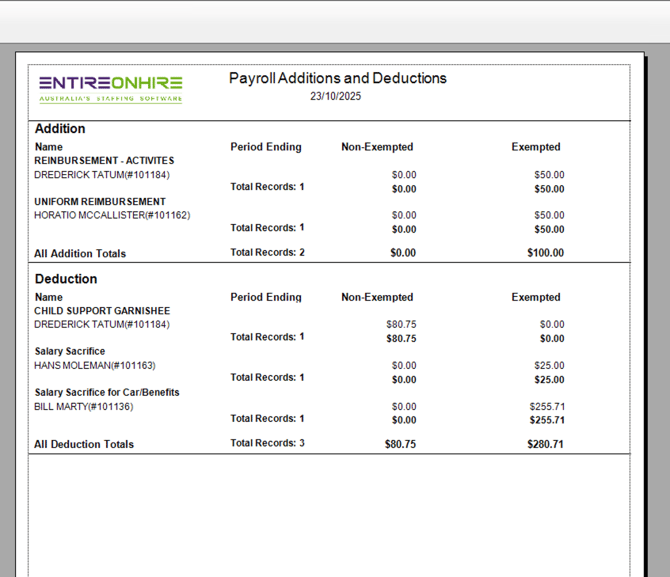Select employee HANS MOLEMAN(#101163)
The height and width of the screenshot is (577, 670).
pyautogui.click(x=95, y=365)
